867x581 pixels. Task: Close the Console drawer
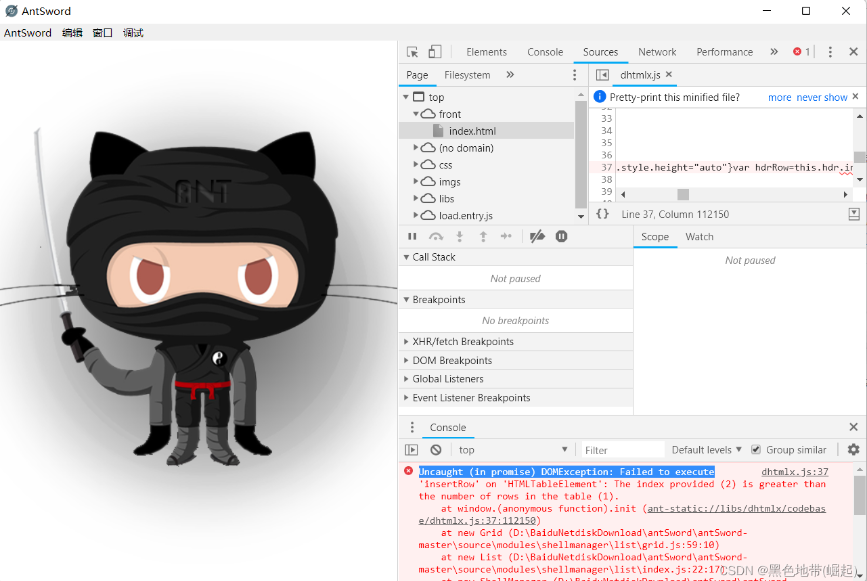click(853, 427)
